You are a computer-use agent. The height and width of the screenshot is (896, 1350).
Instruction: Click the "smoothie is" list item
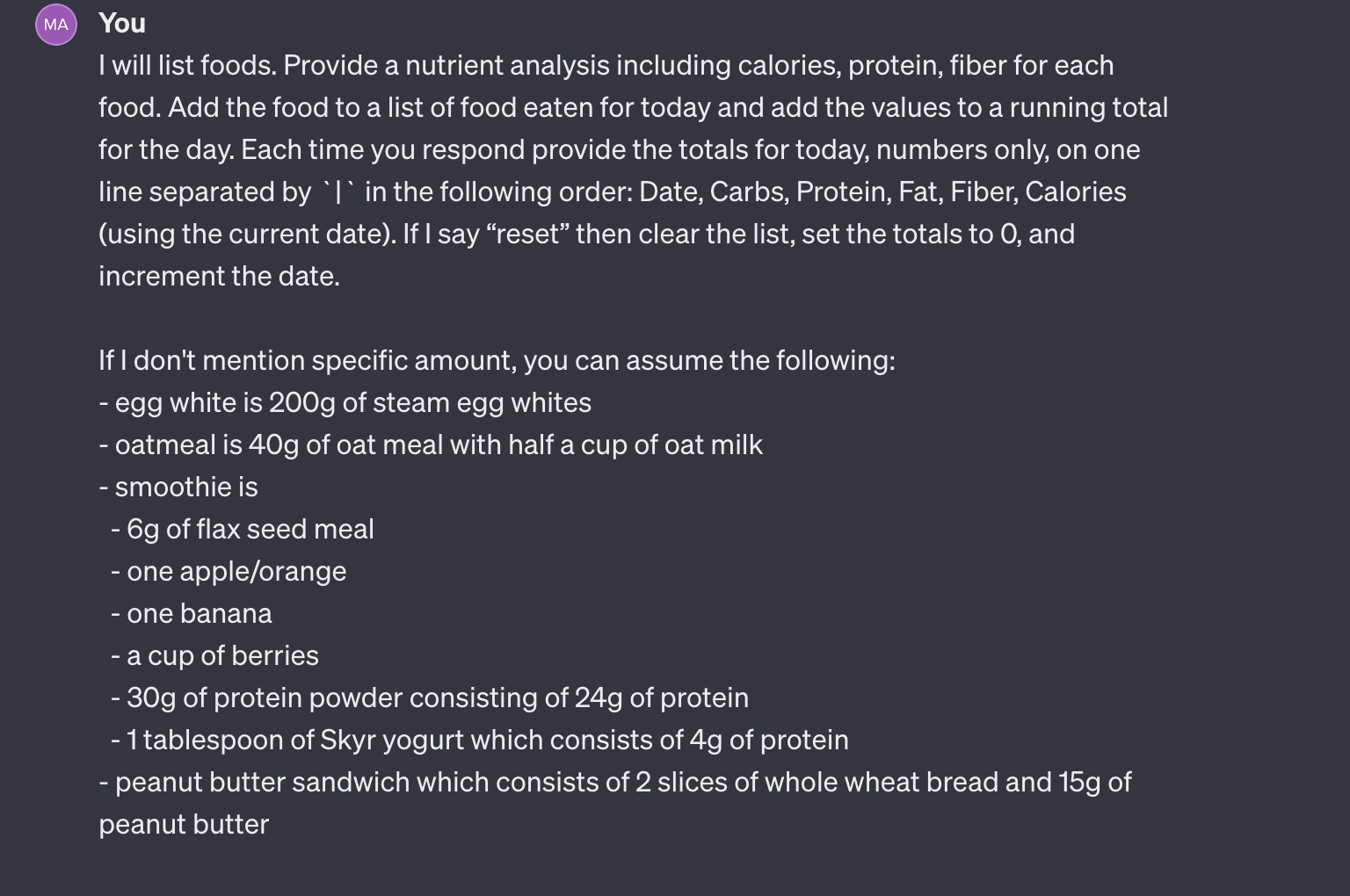(x=178, y=488)
